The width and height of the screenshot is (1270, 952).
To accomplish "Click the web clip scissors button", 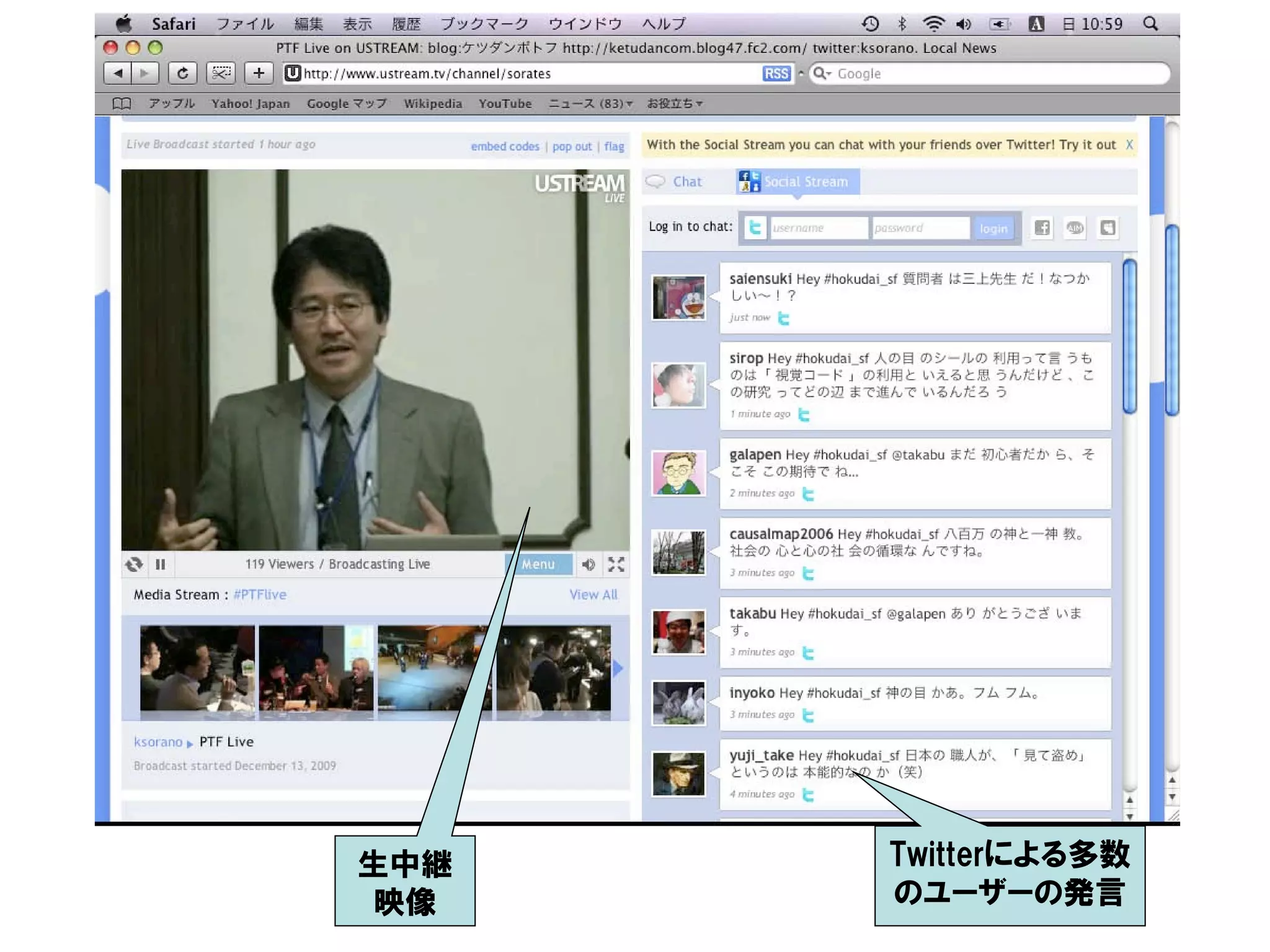I will (x=221, y=73).
